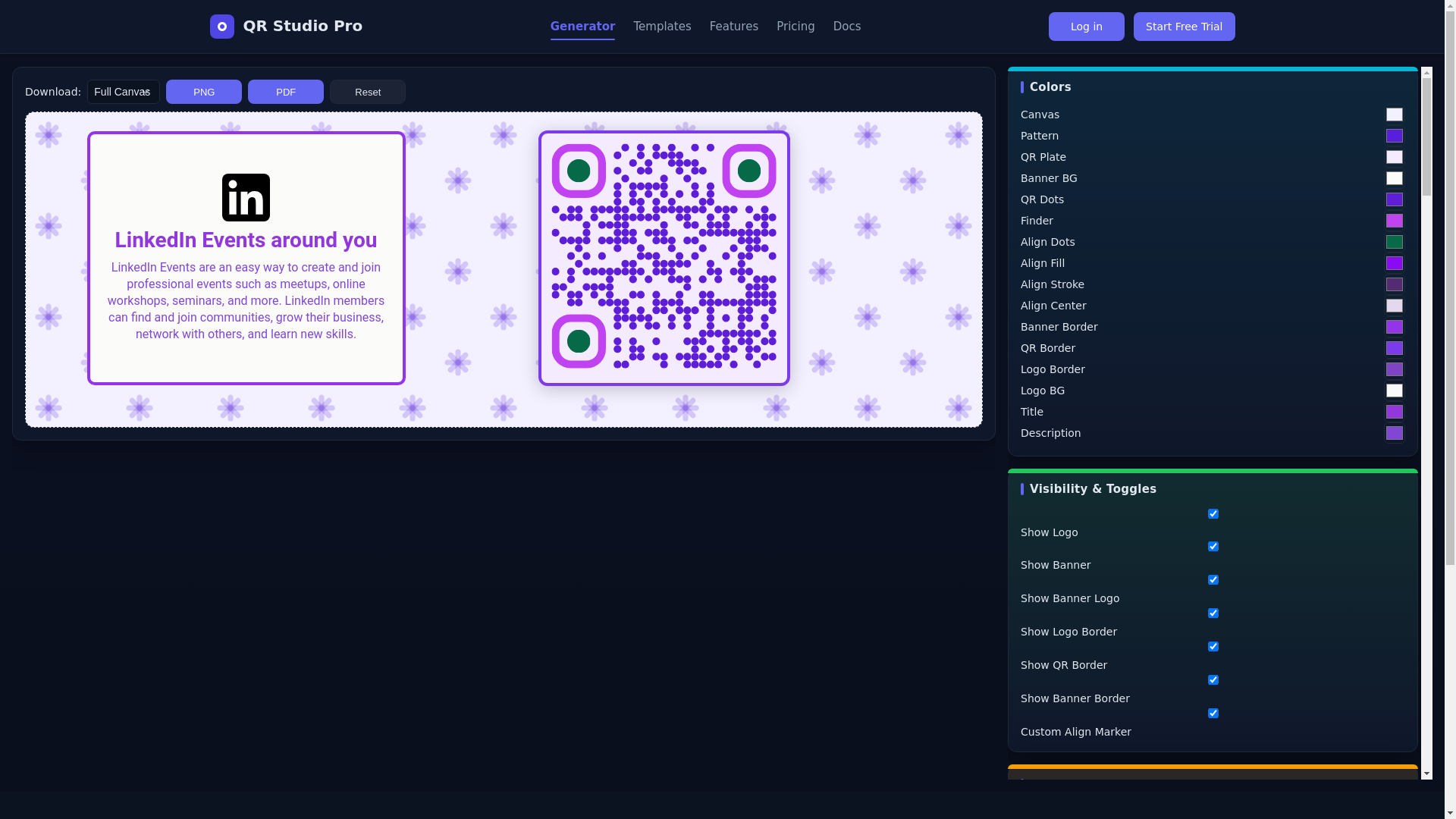Image resolution: width=1456 pixels, height=819 pixels.
Task: Open the Title color swatch
Action: (1395, 412)
